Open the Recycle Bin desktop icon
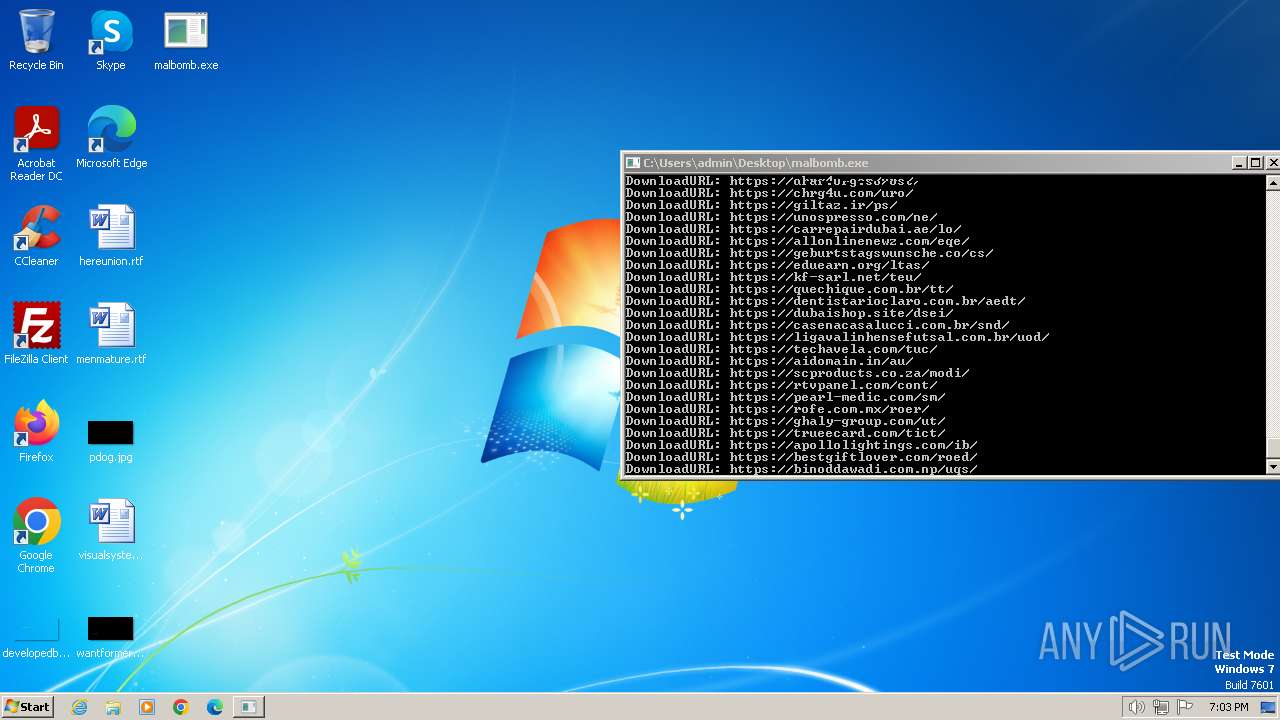The width and height of the screenshot is (1280, 720). (x=36, y=41)
